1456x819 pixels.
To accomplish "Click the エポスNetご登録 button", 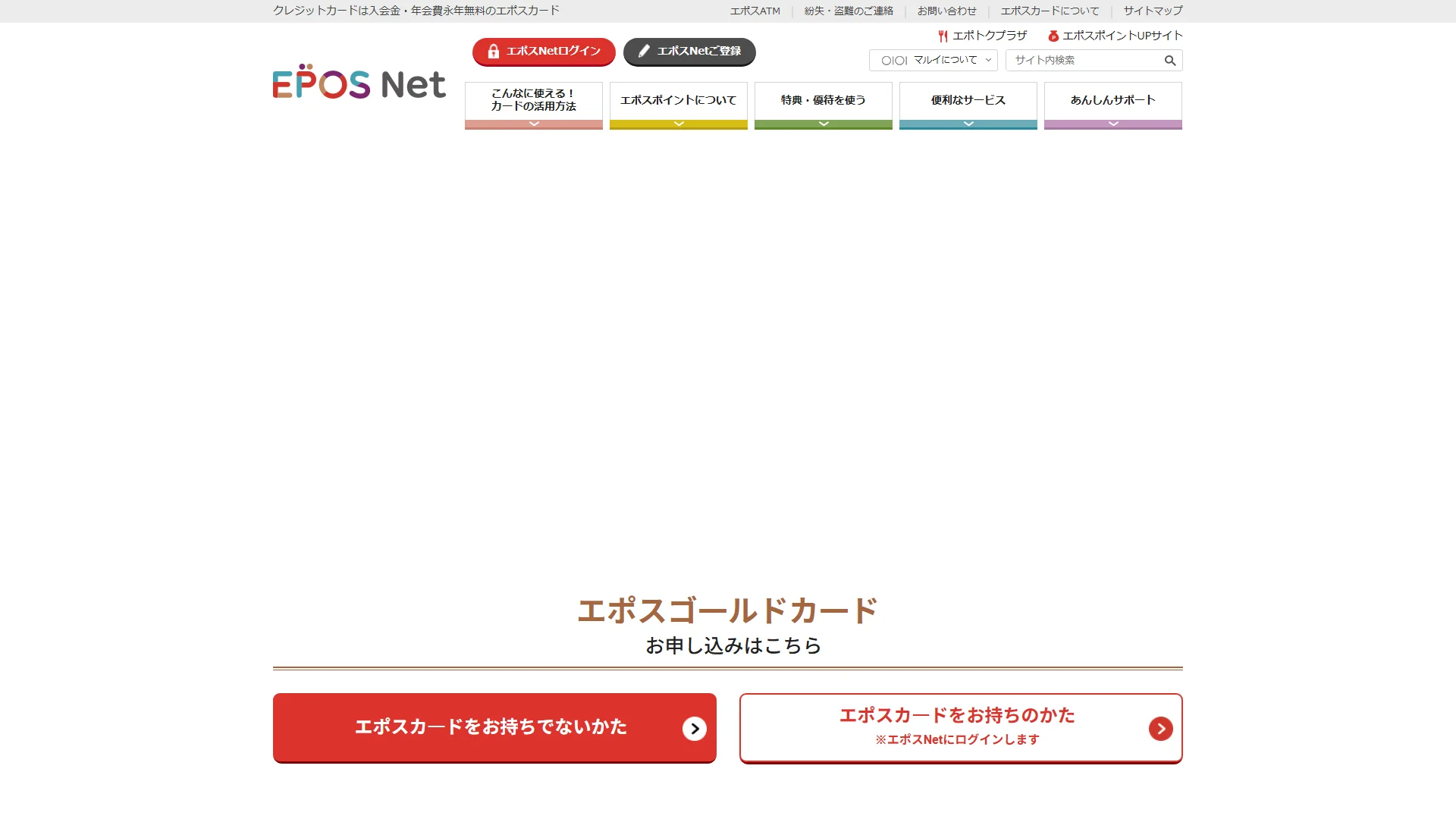I will (689, 52).
